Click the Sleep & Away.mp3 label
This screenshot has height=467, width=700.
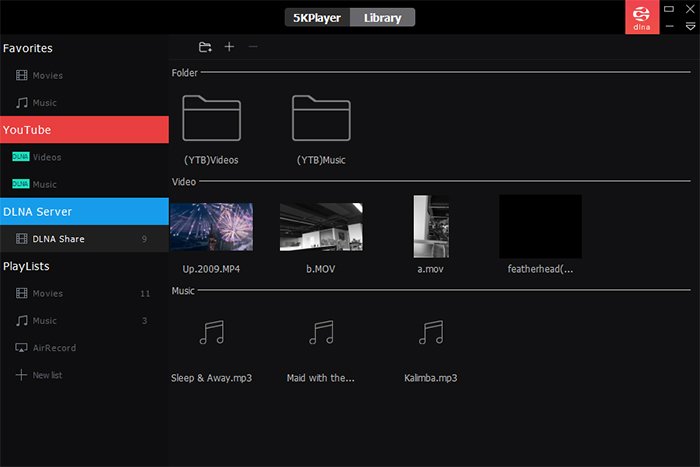coord(211,378)
